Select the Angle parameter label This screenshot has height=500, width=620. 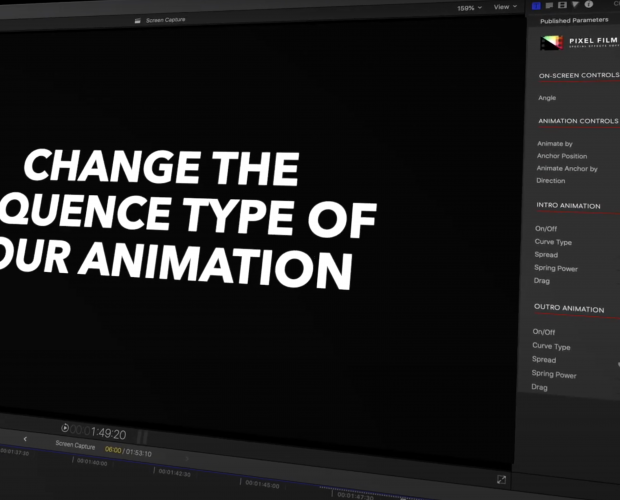coord(547,98)
